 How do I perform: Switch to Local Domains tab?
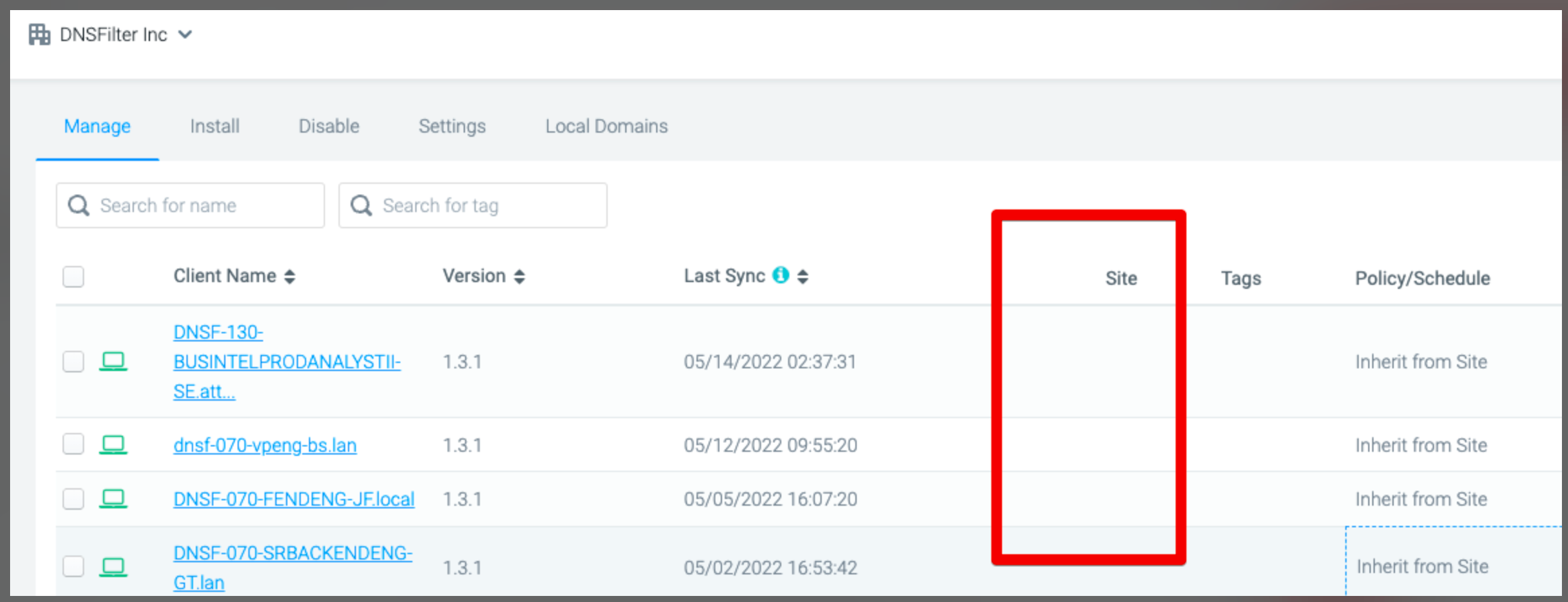606,126
